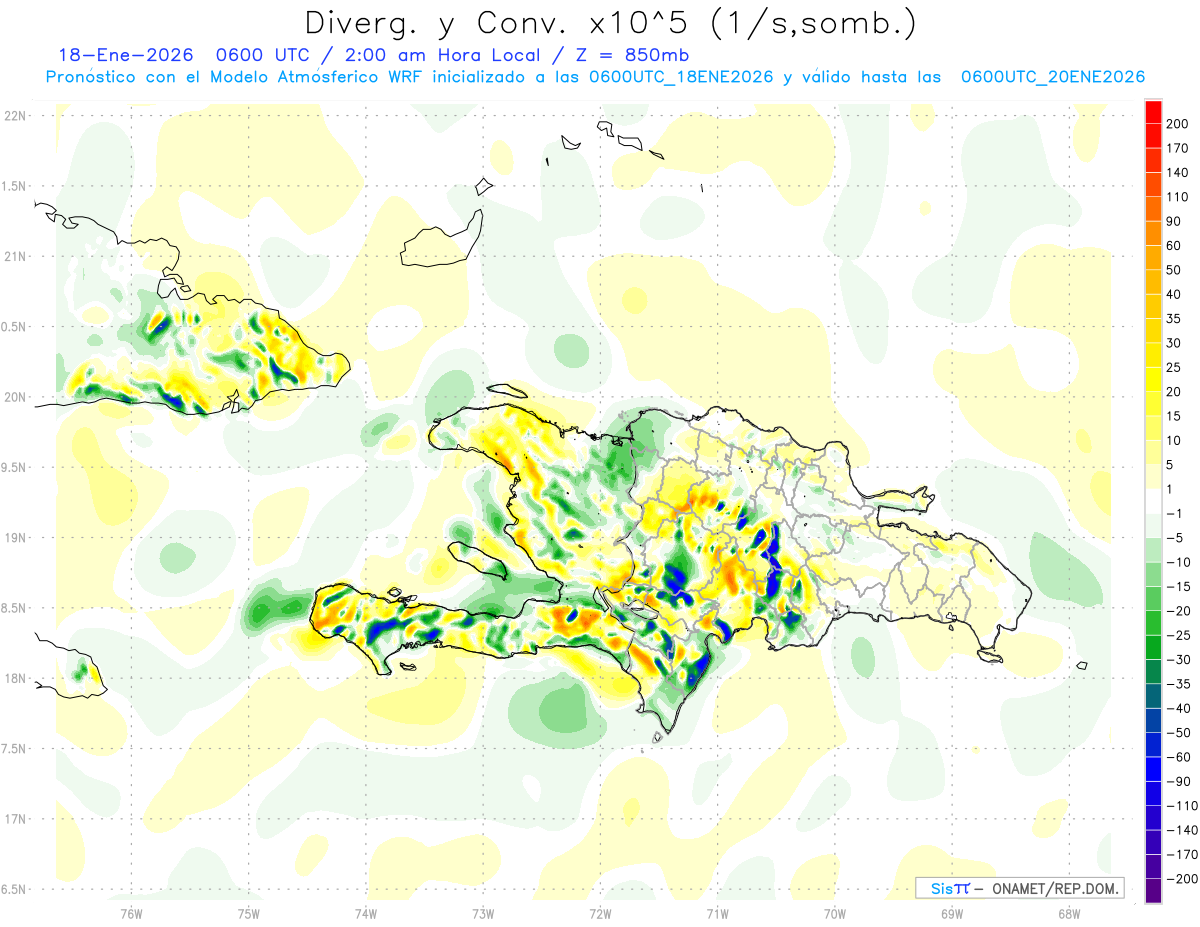This screenshot has height=927, width=1200.
Task: Click the date line '18-Ene-2026 0600 UTC'
Action: [187, 55]
